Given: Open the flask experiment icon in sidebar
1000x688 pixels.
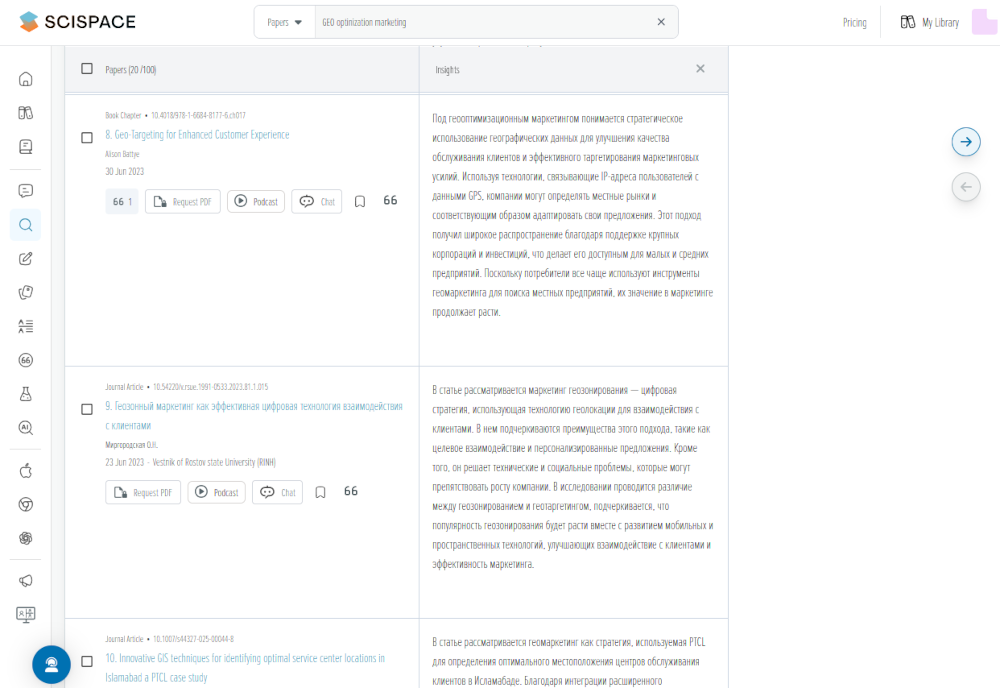Looking at the screenshot, I should tap(26, 394).
